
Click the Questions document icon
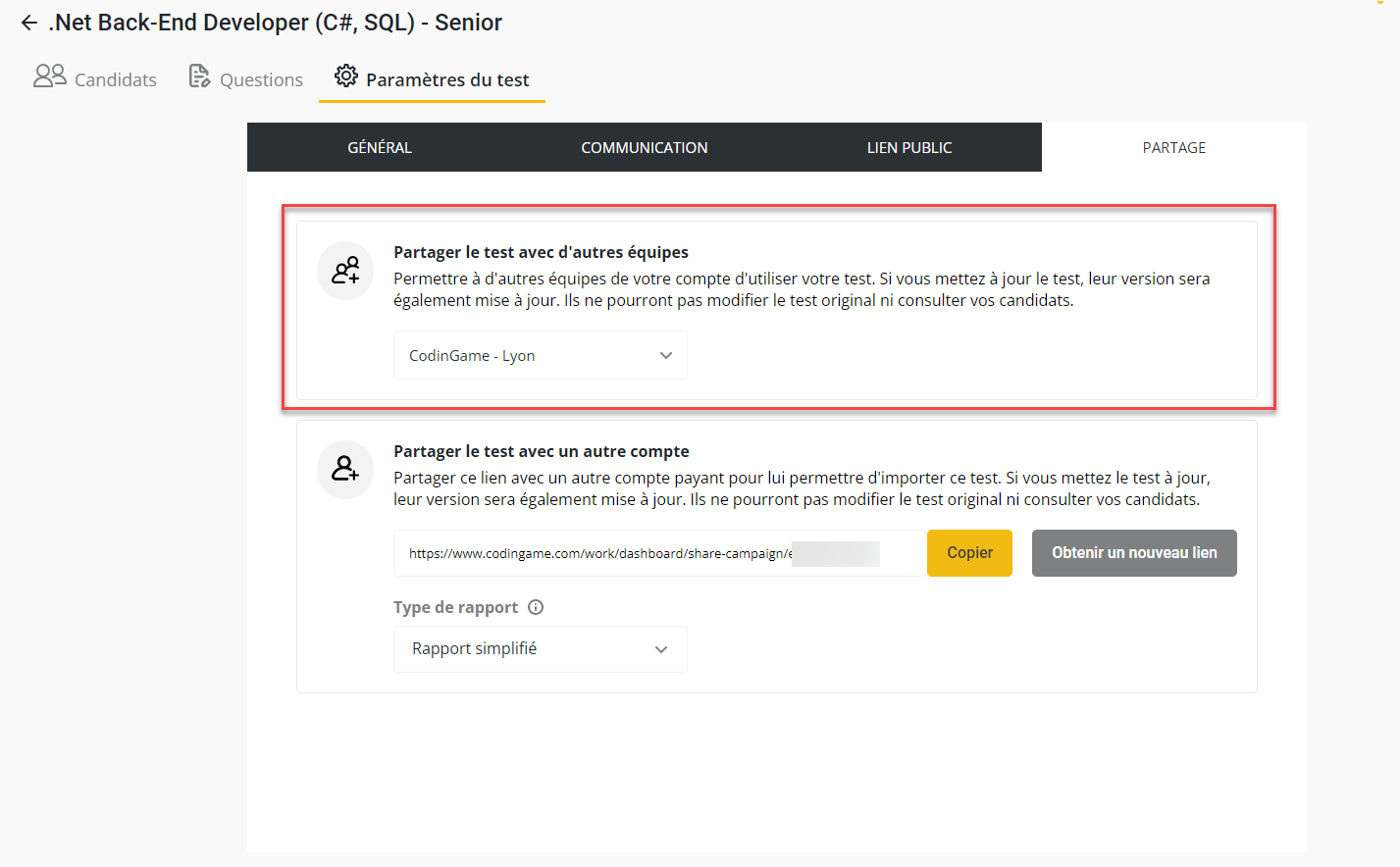coord(199,76)
